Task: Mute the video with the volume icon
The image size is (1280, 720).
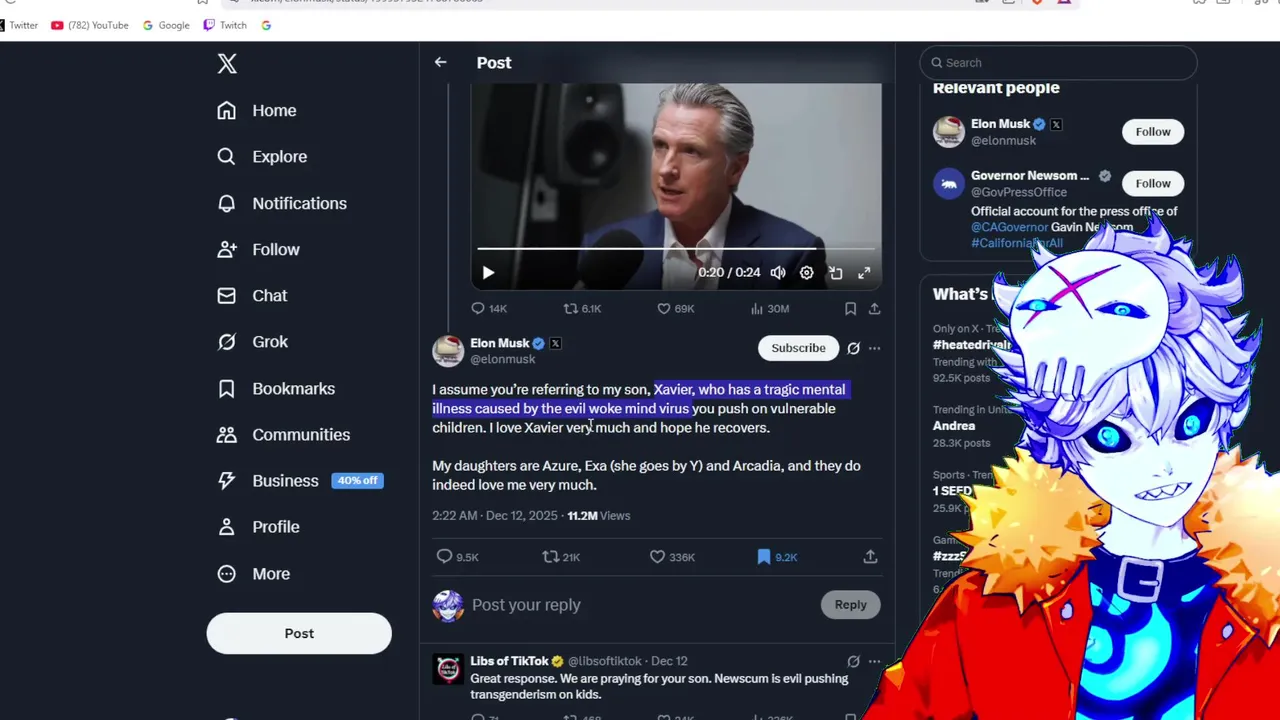Action: (x=778, y=272)
